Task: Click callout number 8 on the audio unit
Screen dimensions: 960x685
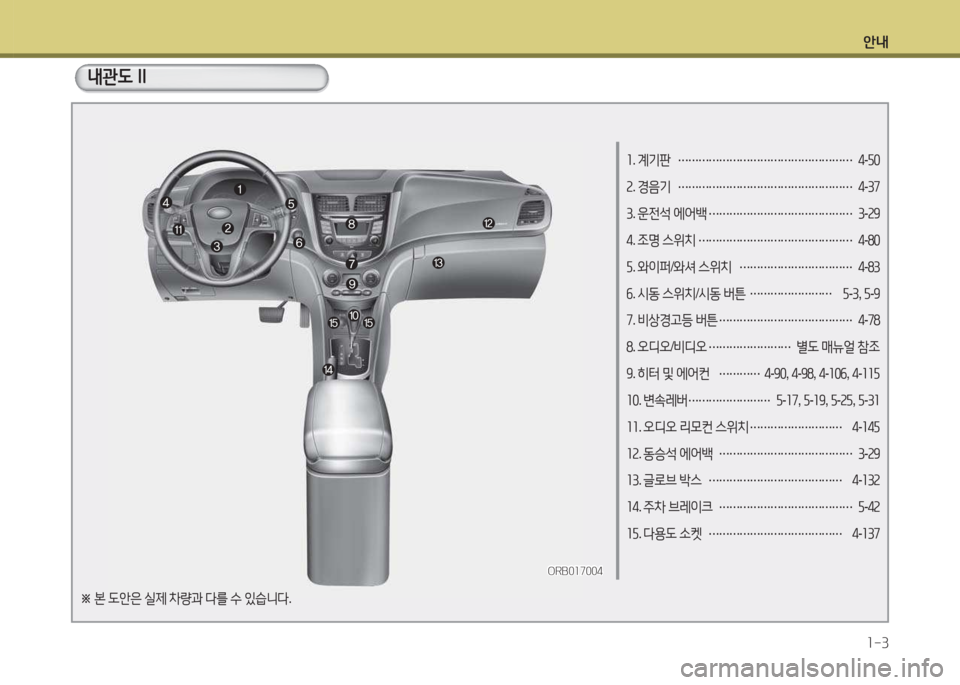Action: tap(351, 224)
